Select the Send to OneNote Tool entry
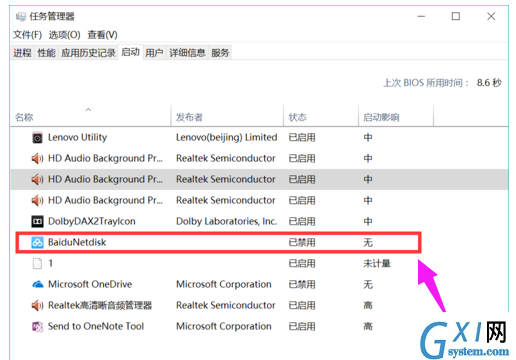 pos(259,326)
